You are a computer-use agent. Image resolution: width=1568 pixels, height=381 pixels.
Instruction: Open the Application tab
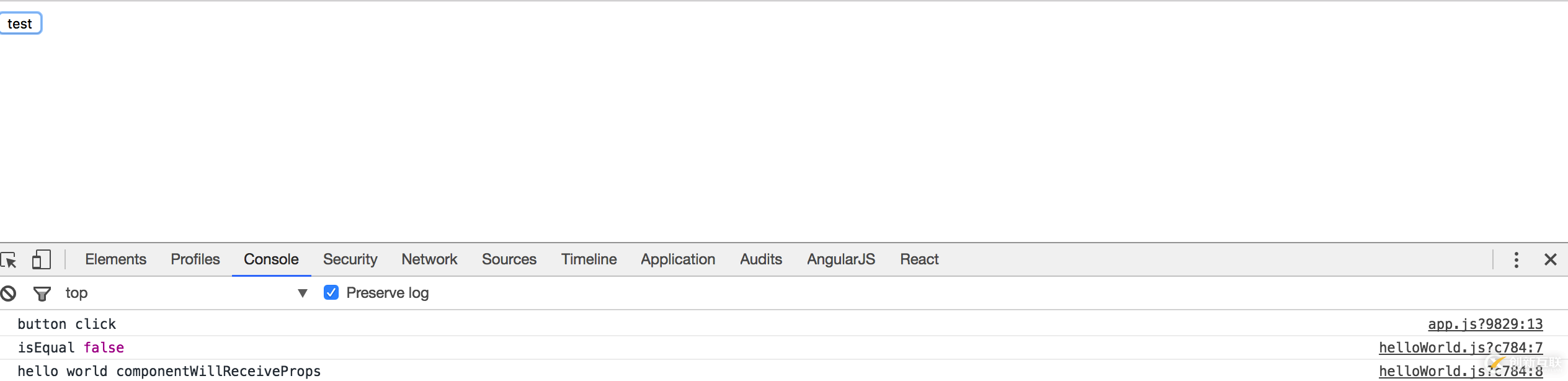(x=678, y=259)
